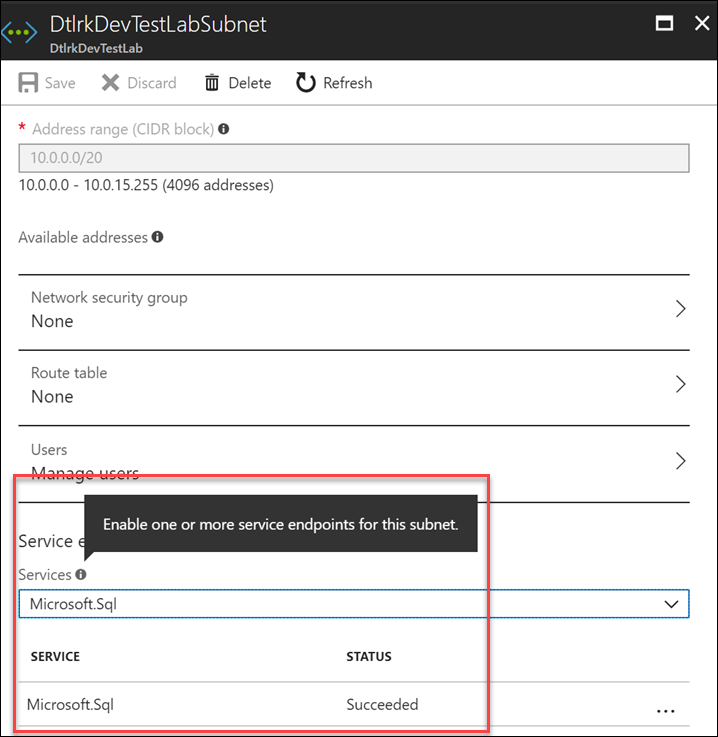Click the Save label text
Viewport: 718px width, 737px height.
tap(60, 83)
